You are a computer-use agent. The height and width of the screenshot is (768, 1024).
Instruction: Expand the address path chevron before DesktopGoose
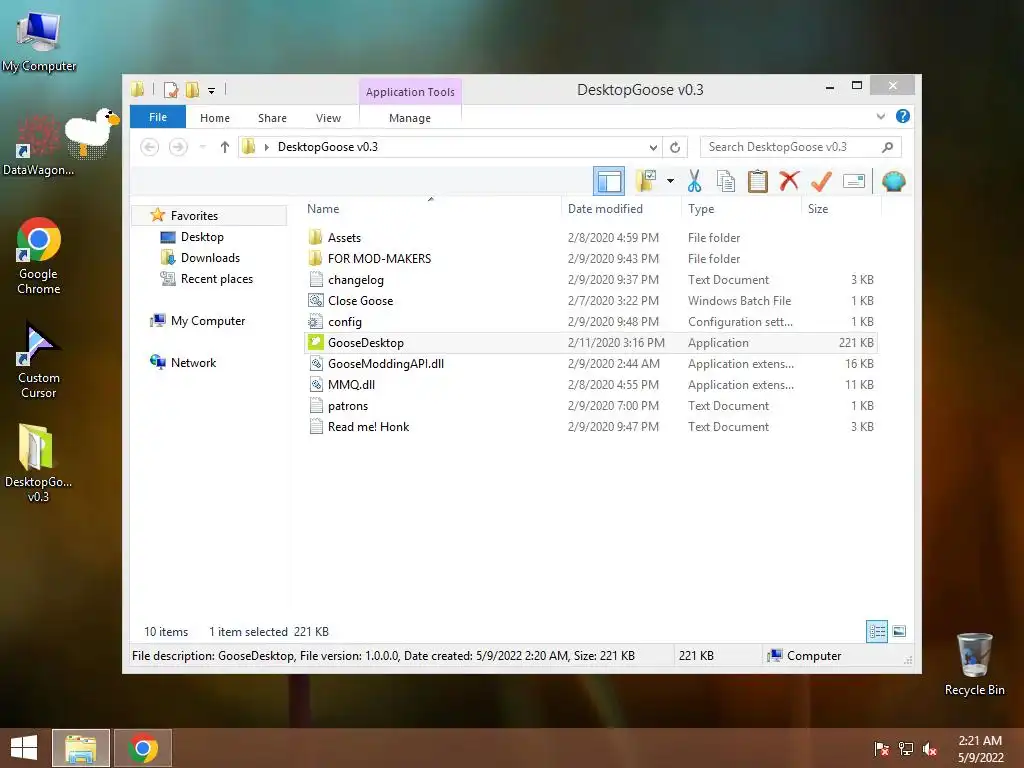[x=266, y=147]
